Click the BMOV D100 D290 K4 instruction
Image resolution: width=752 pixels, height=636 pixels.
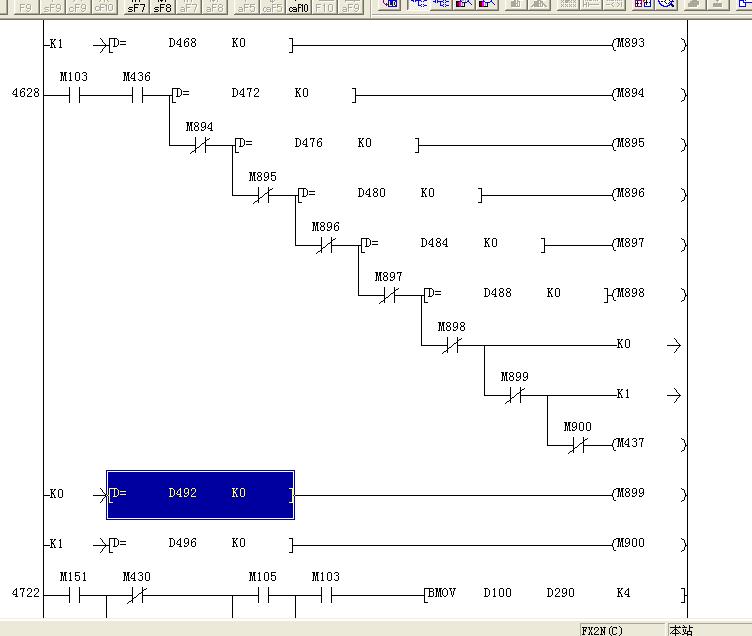click(555, 594)
